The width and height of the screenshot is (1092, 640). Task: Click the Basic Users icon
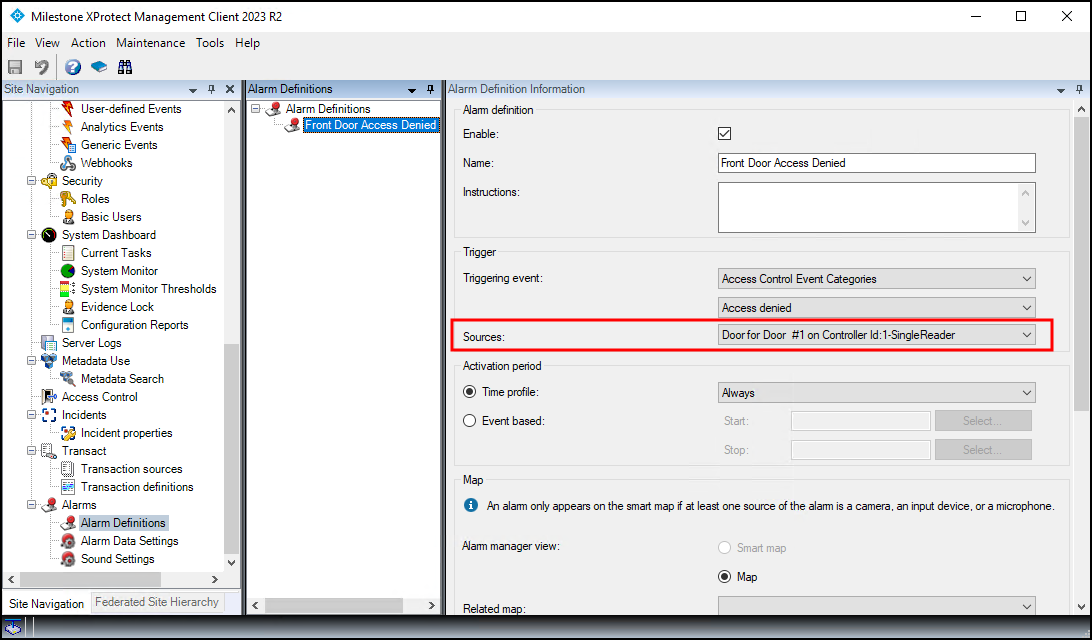(x=68, y=217)
